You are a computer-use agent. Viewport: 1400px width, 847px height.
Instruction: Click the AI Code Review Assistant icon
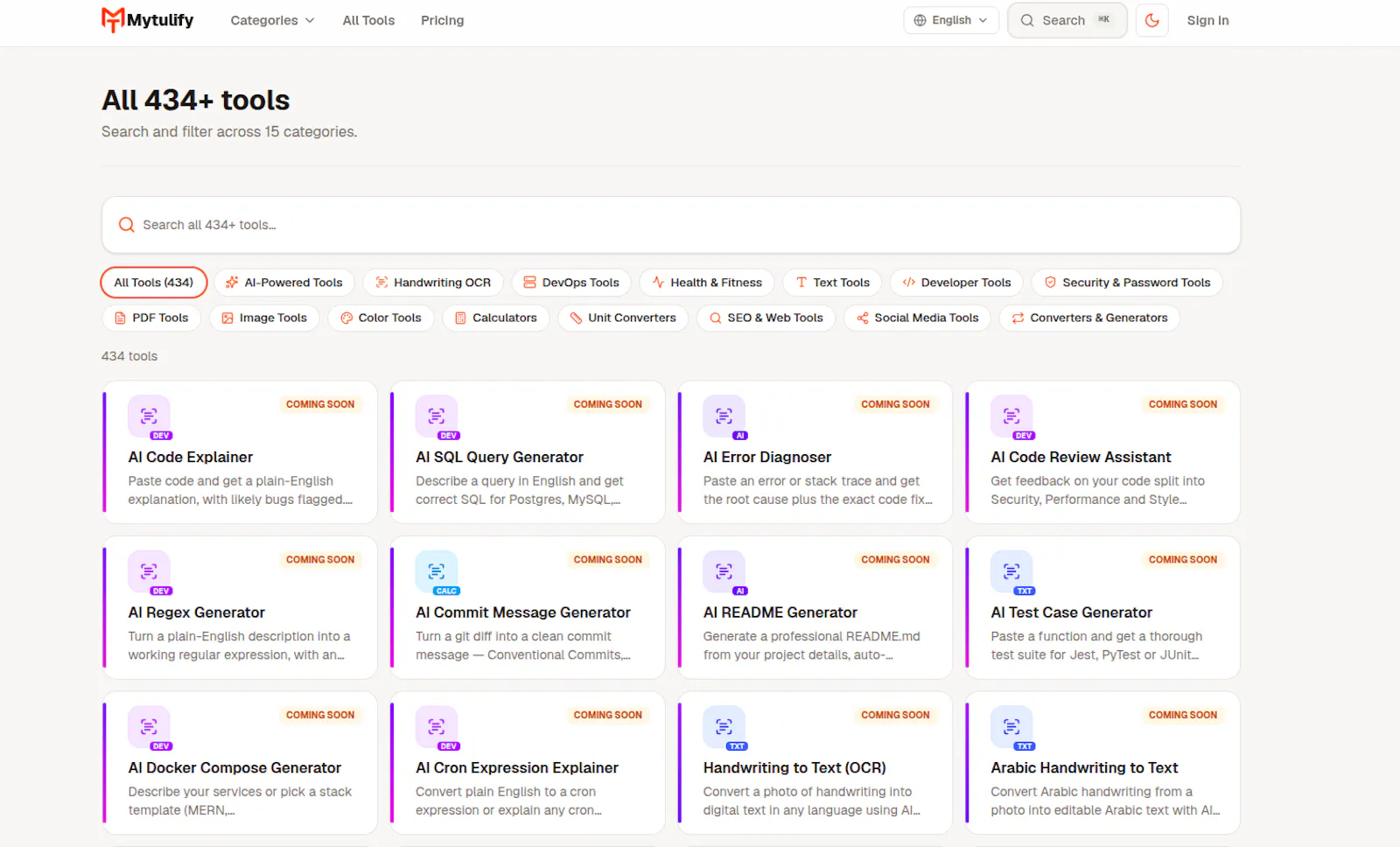[x=1011, y=416]
